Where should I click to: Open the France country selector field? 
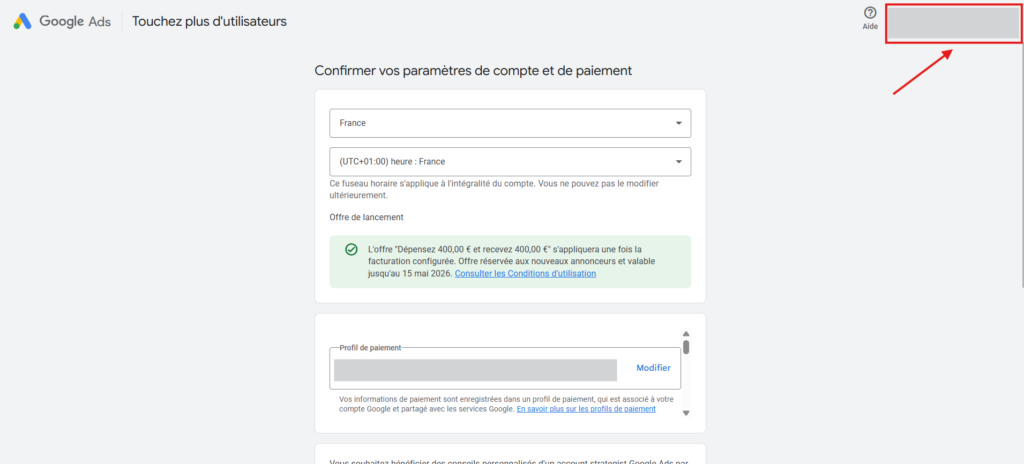(500, 123)
